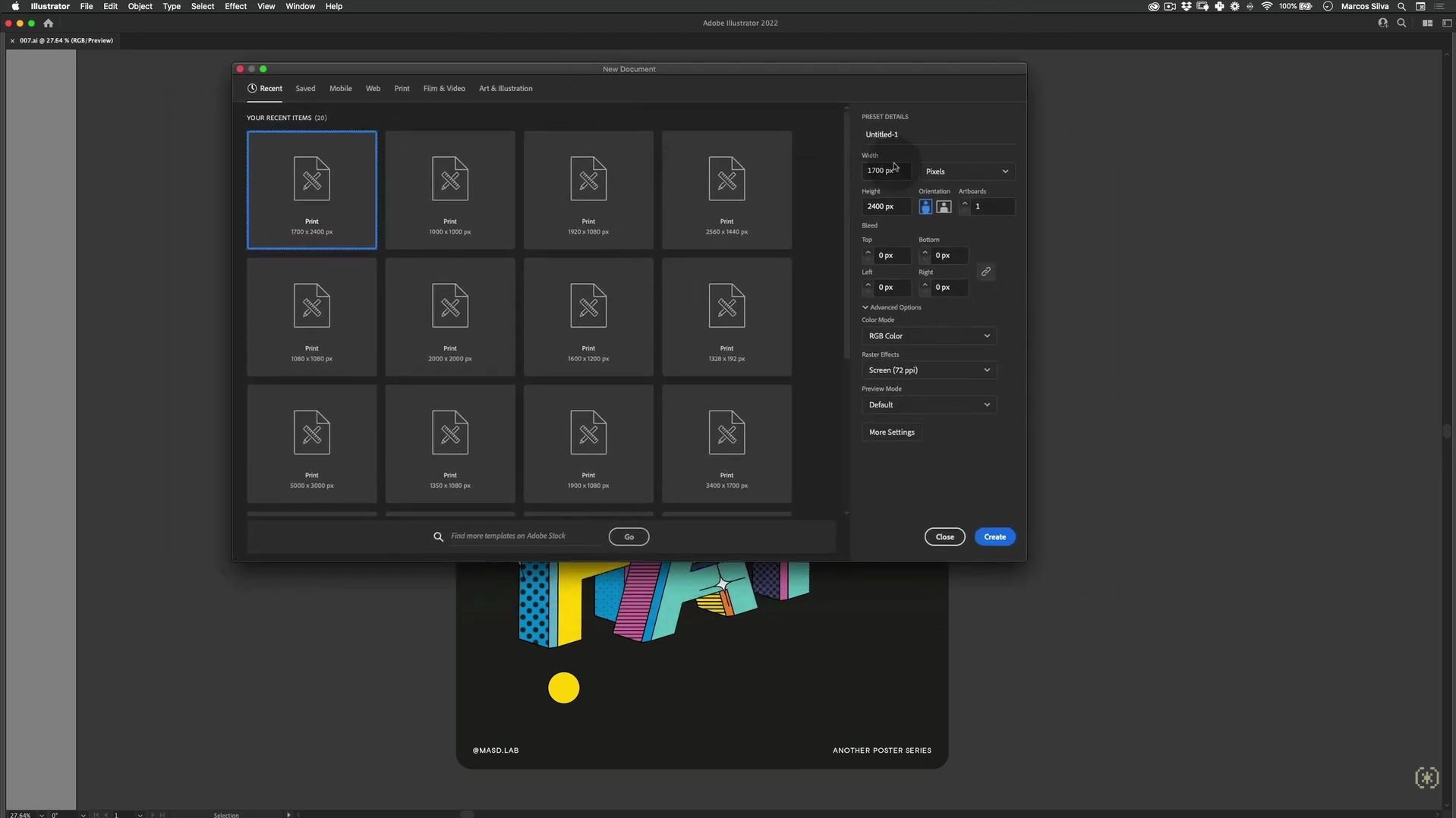Open the Pixels units dropdown
The width and height of the screenshot is (1456, 818).
pos(966,171)
